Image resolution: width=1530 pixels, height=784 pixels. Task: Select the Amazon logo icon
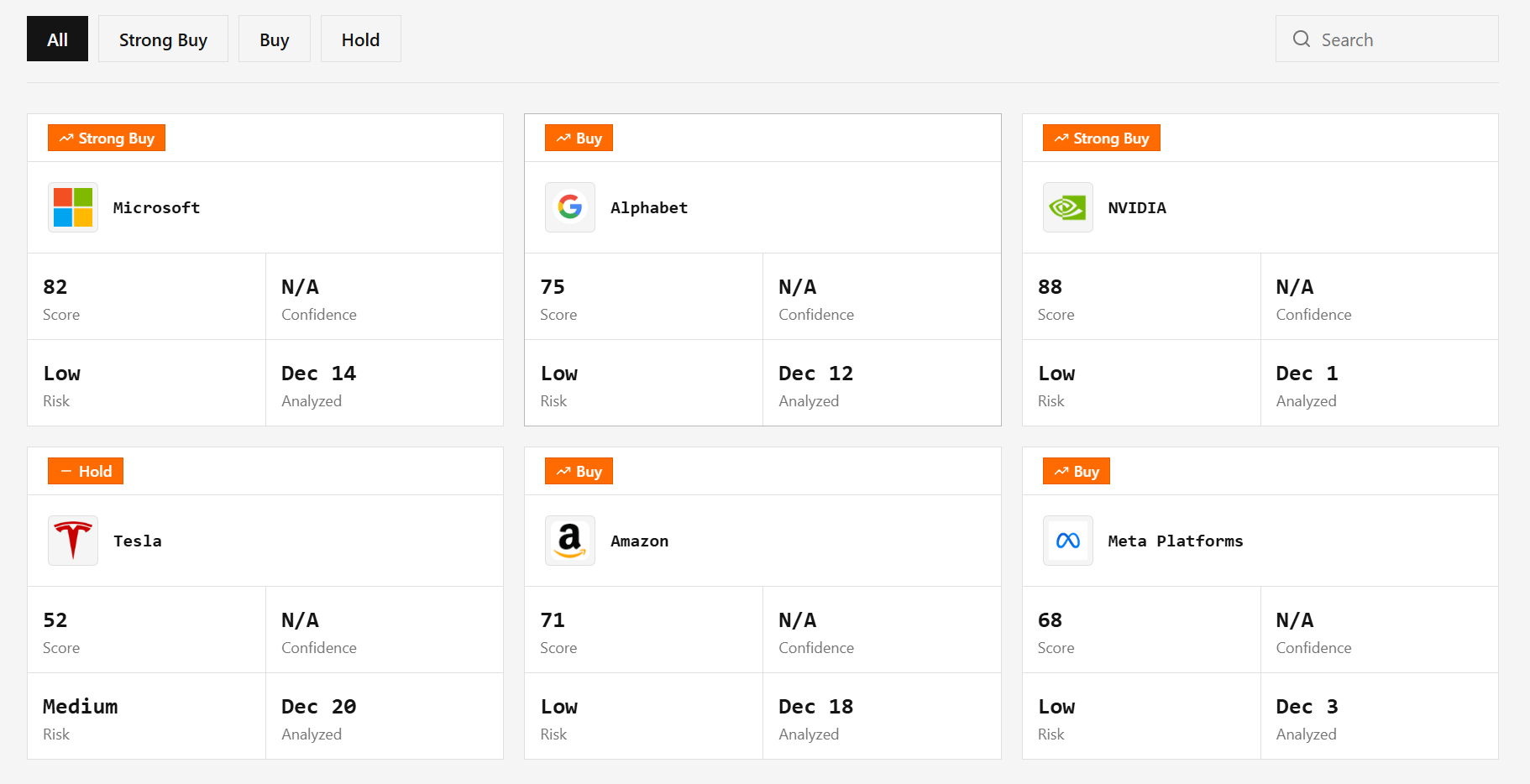[569, 541]
